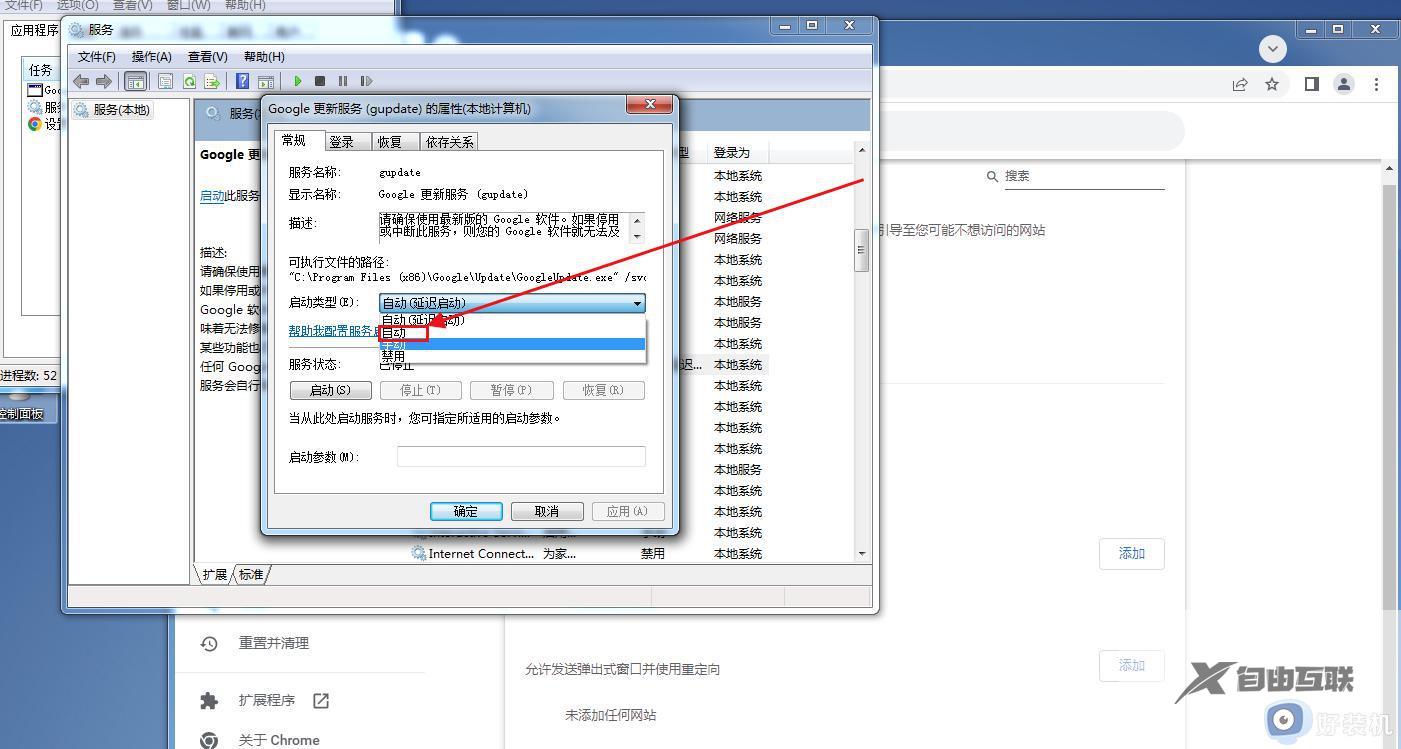Stop the service with the square stop icon
The width and height of the screenshot is (1401, 749).
pos(320,81)
